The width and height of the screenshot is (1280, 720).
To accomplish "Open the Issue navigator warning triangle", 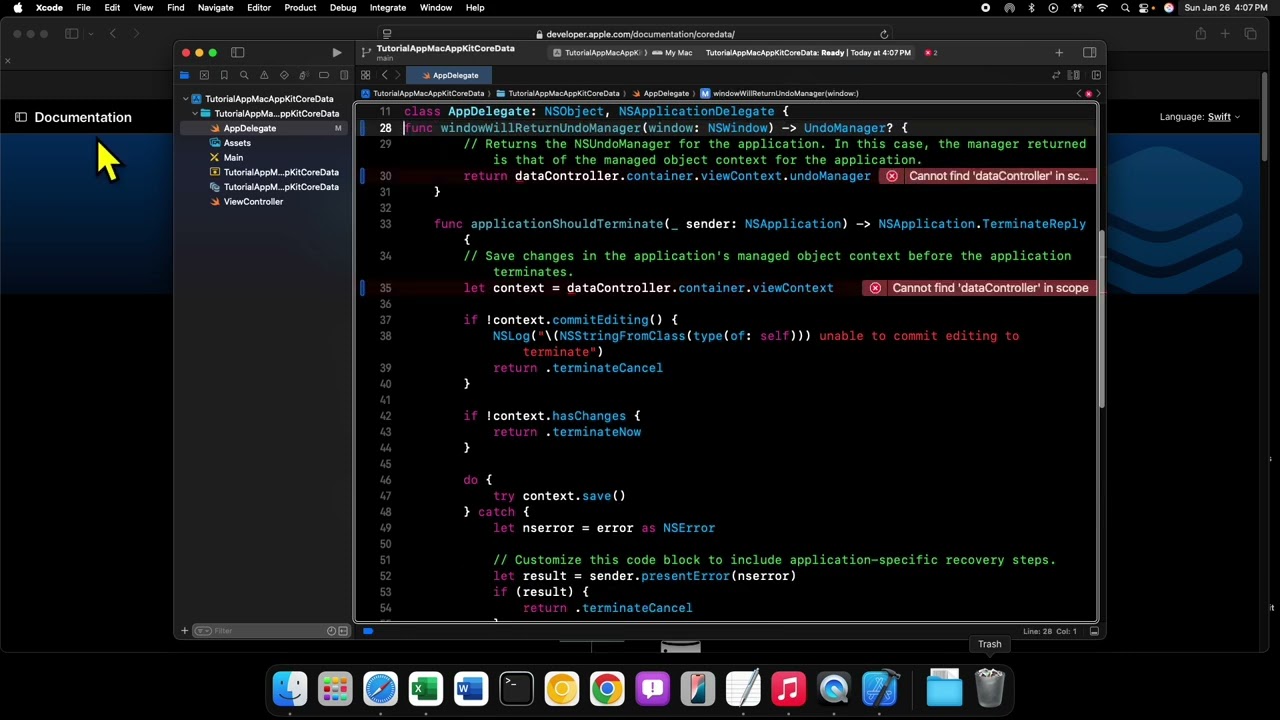I will 264,75.
